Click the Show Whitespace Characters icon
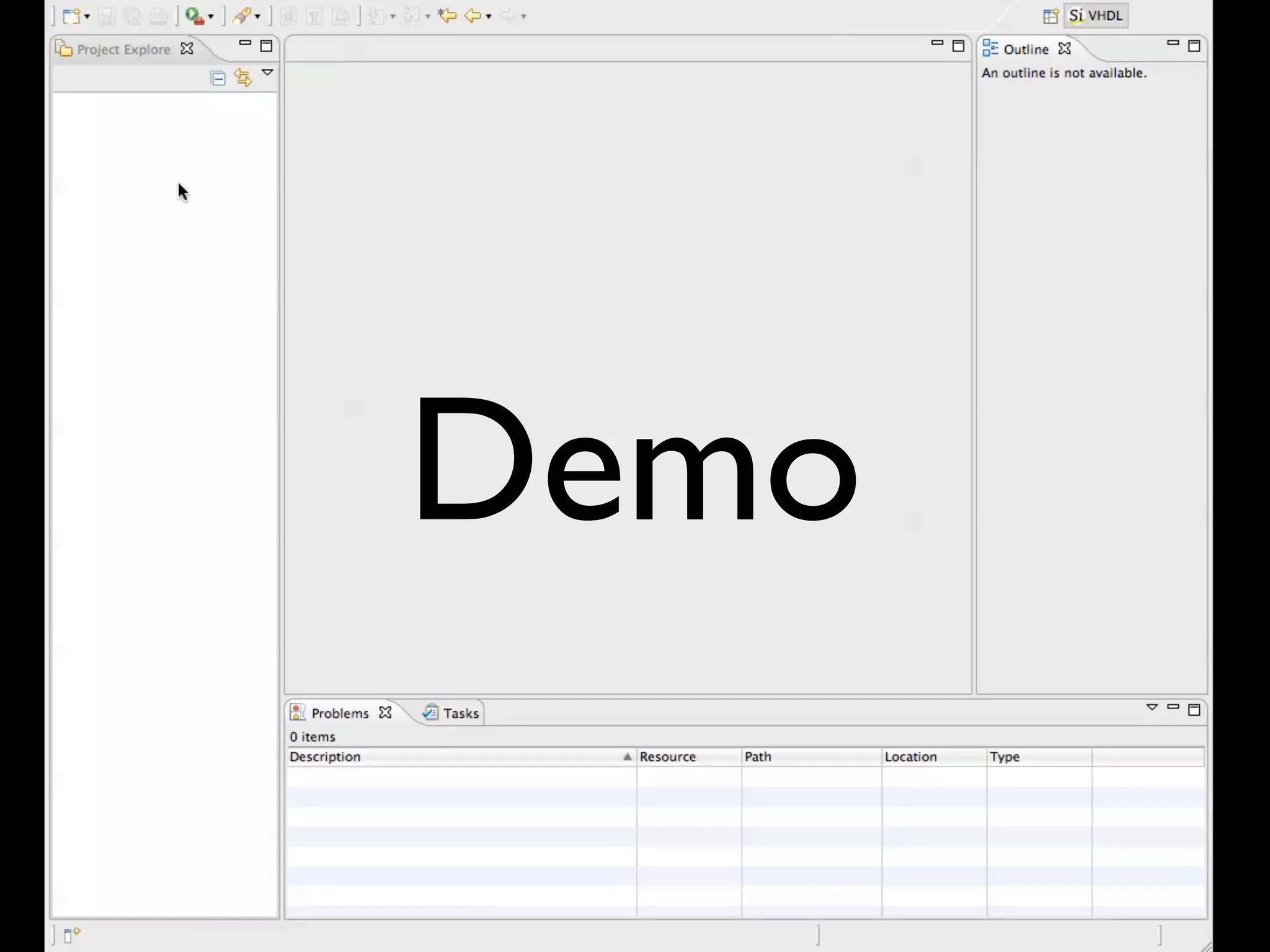 314,16
